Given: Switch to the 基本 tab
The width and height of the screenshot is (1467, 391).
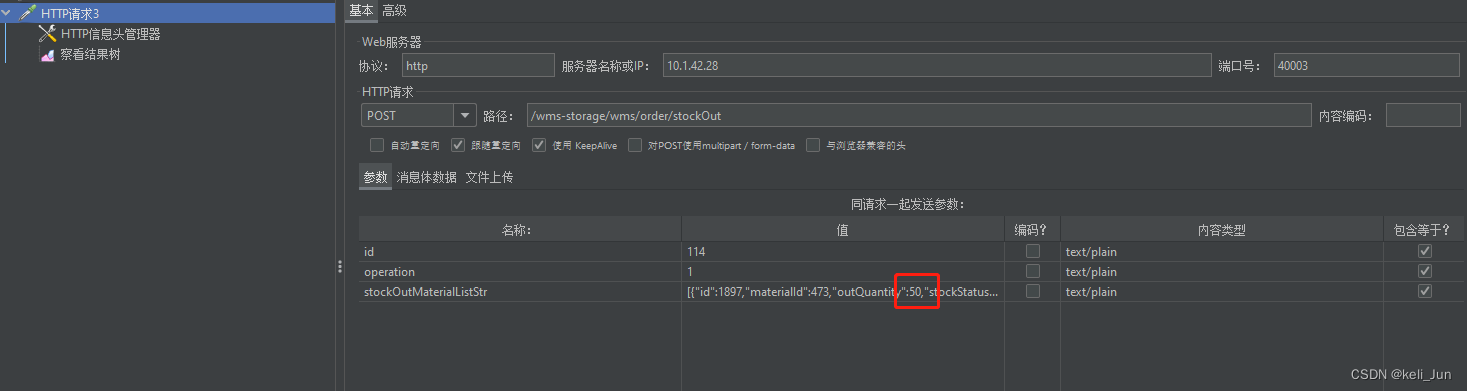Looking at the screenshot, I should click(361, 10).
